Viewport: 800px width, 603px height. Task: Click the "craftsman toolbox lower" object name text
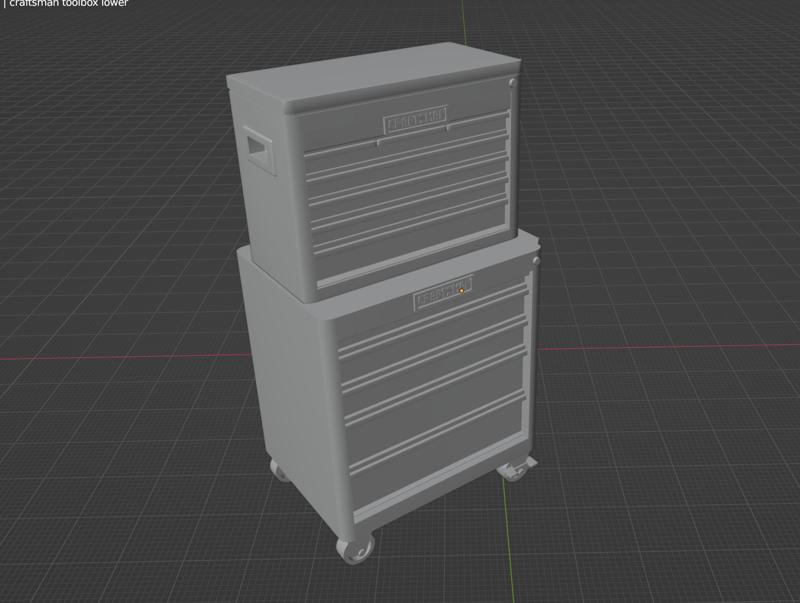(x=69, y=3)
